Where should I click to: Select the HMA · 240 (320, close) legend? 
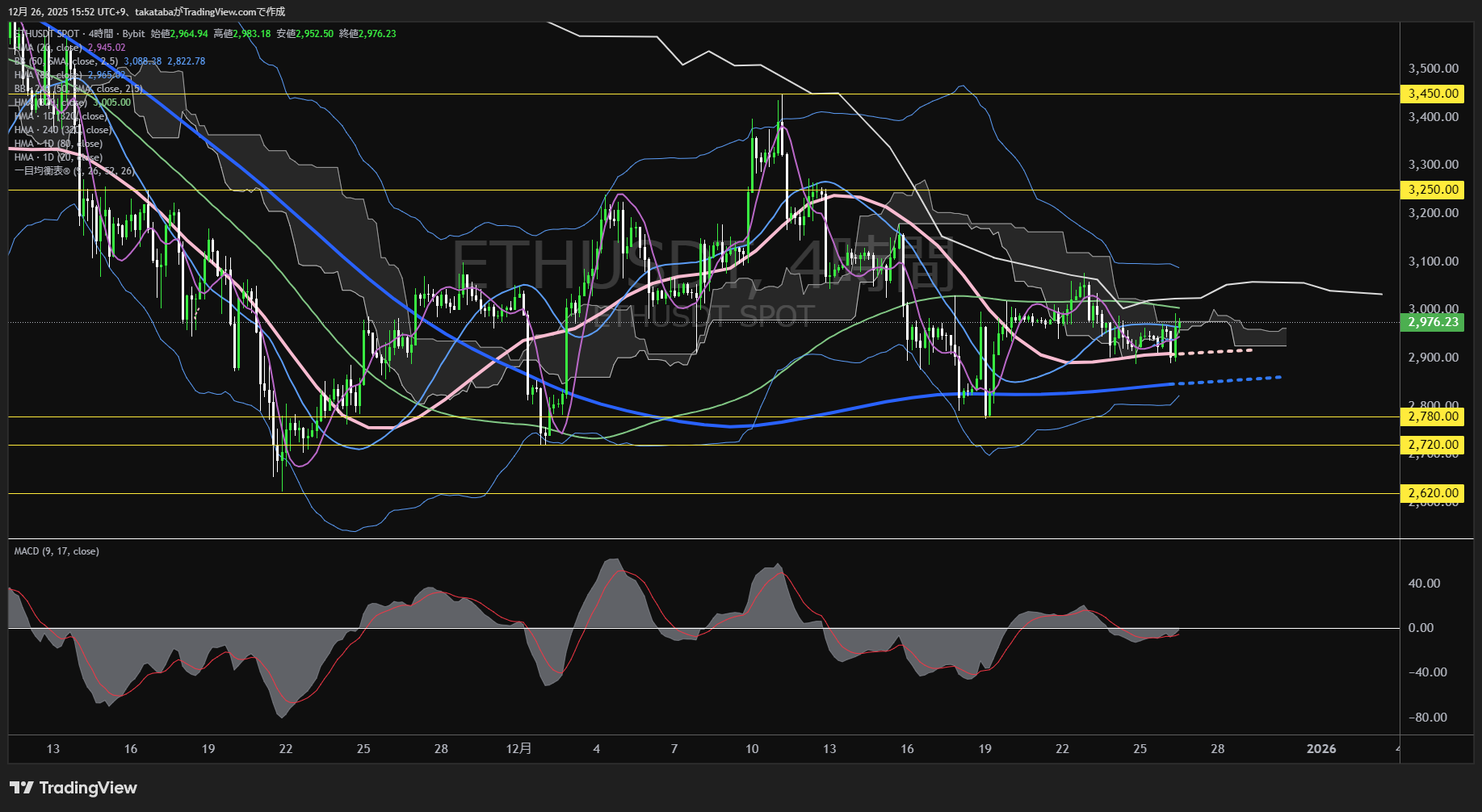tap(62, 130)
